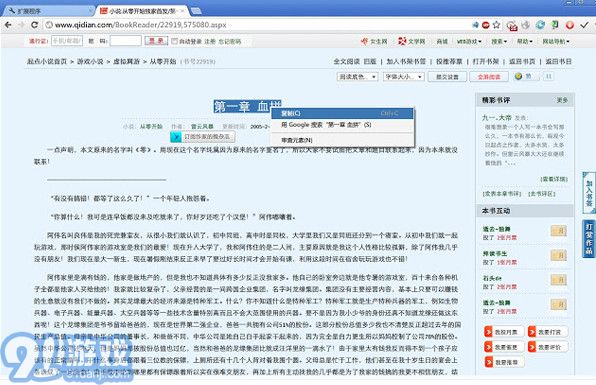Click in the username input field
The width and height of the screenshot is (596, 385).
point(67,41)
